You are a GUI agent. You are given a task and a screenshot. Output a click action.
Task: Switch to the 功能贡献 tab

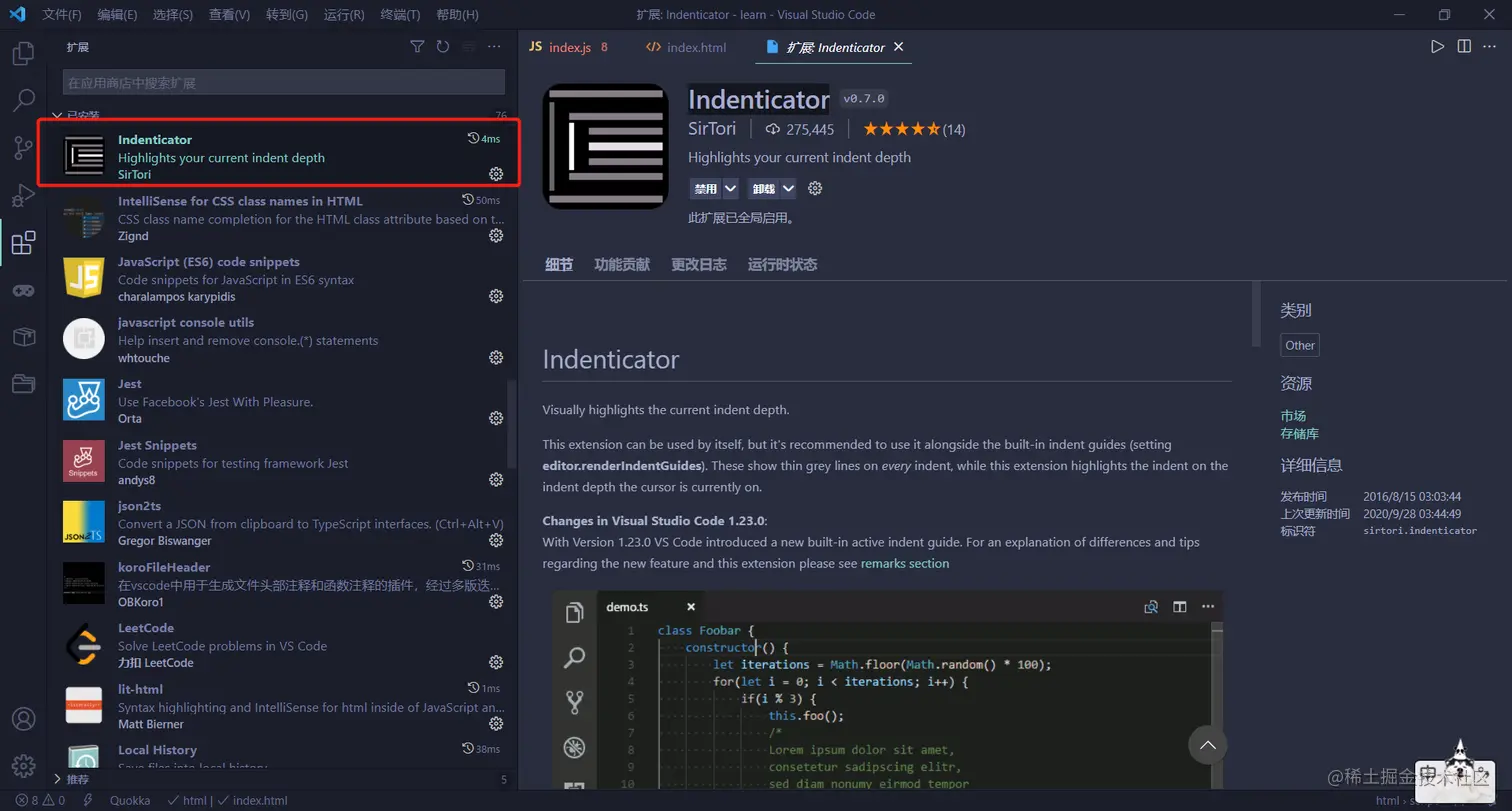point(621,264)
